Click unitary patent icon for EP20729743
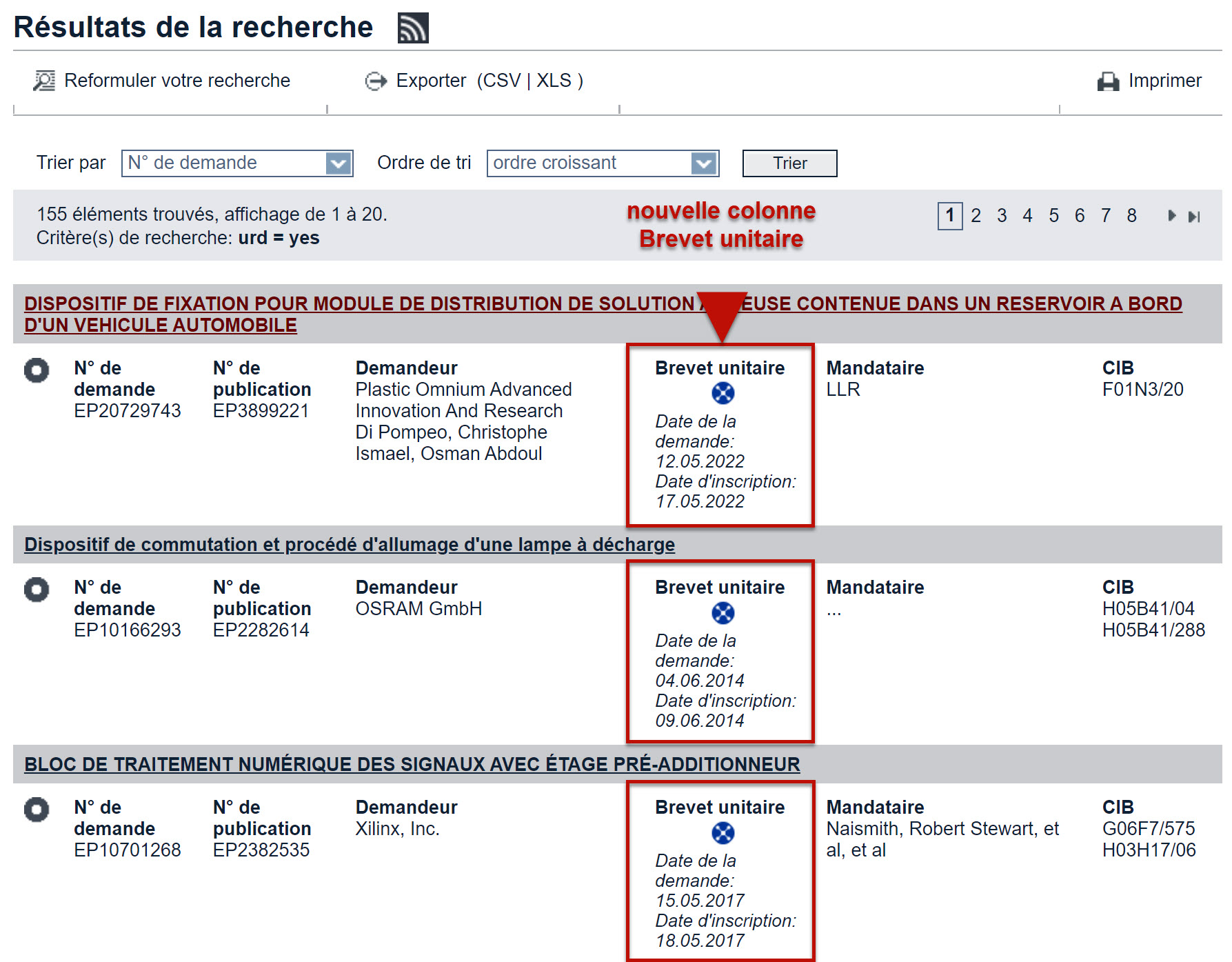This screenshot has height=962, width=1232. (x=723, y=393)
